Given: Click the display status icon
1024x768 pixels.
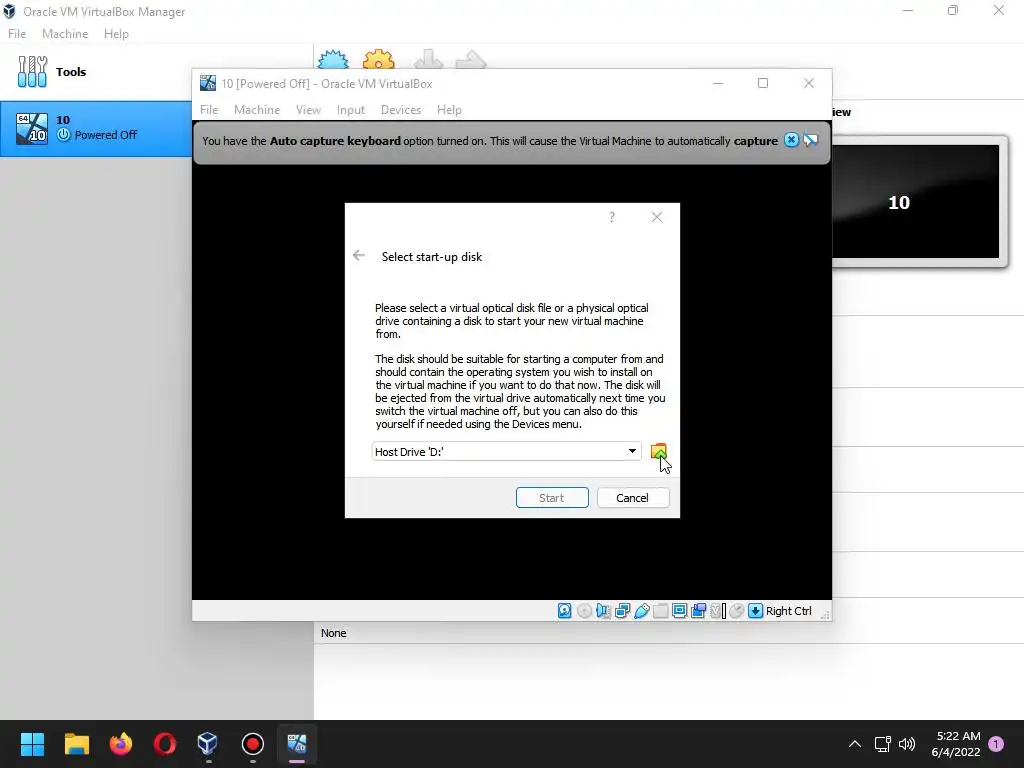Looking at the screenshot, I should pyautogui.click(x=679, y=611).
